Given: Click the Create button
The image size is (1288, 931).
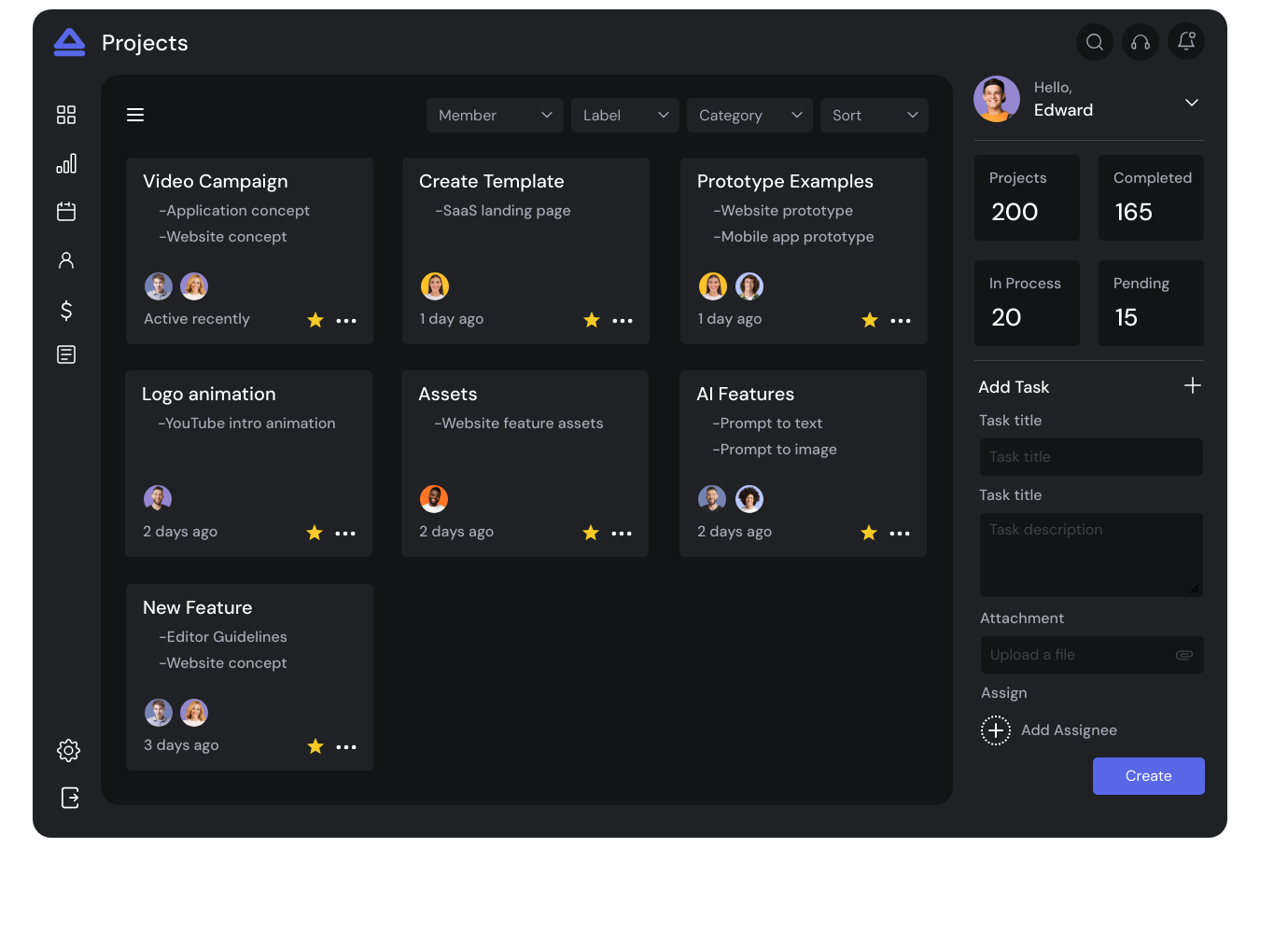Looking at the screenshot, I should click(x=1148, y=776).
